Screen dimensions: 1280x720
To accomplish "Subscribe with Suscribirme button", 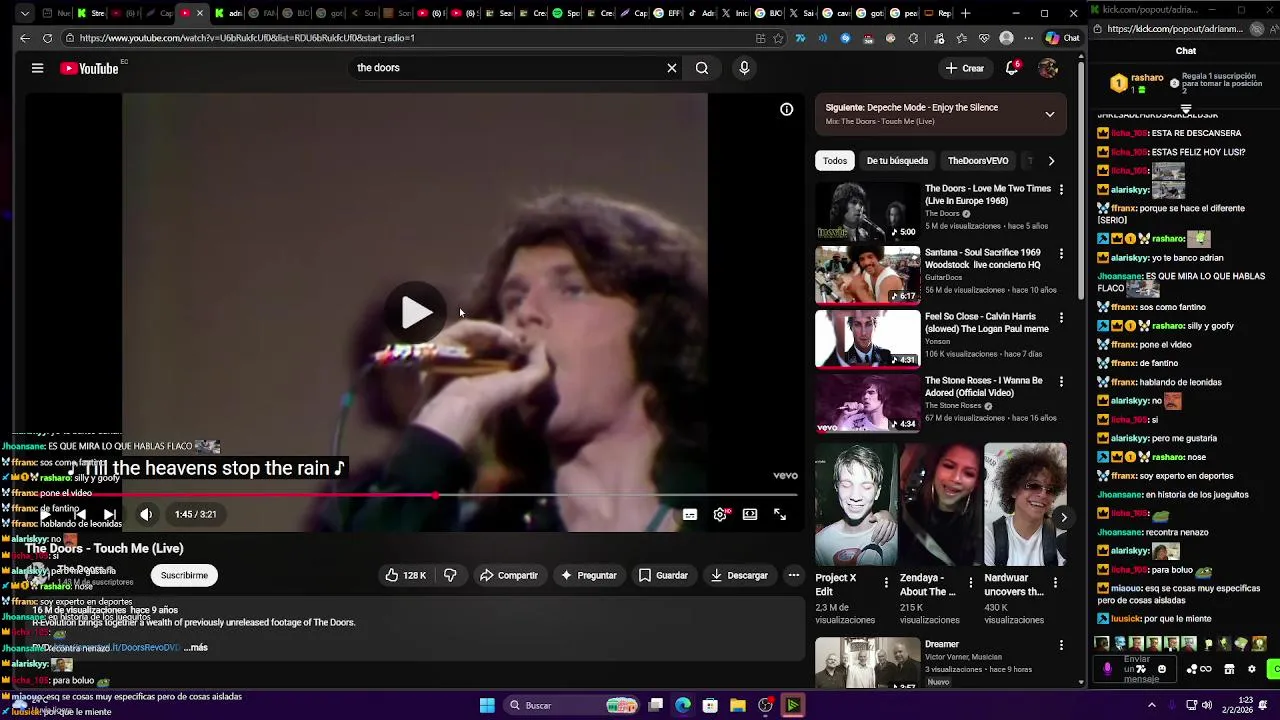I will tap(184, 575).
